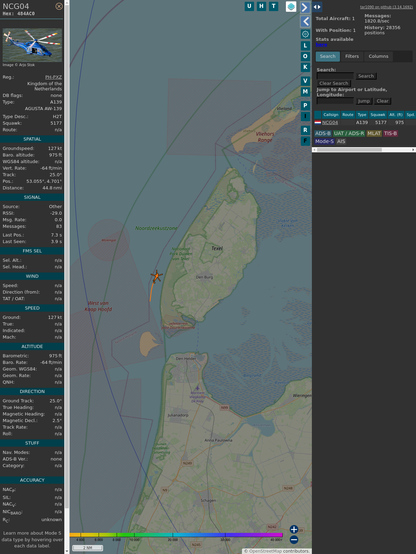Viewport: 416px width, 554px height.
Task: Zoom out with the minus button
Action: click(294, 540)
